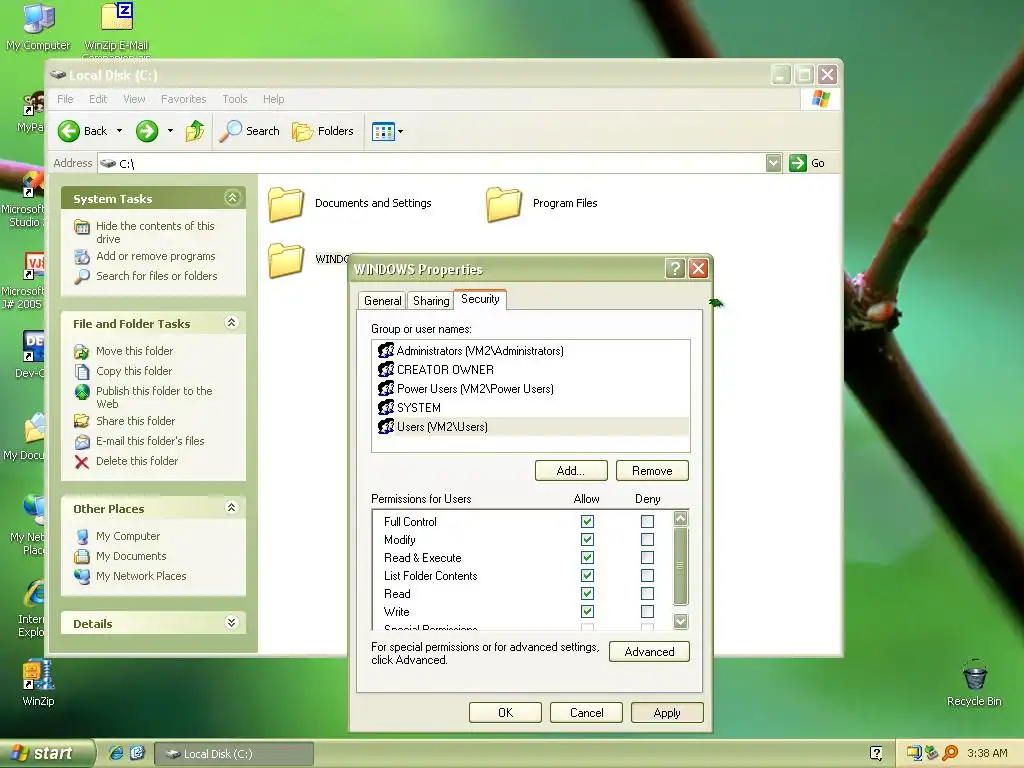
Task: Toggle the Folders pane button
Action: (323, 131)
